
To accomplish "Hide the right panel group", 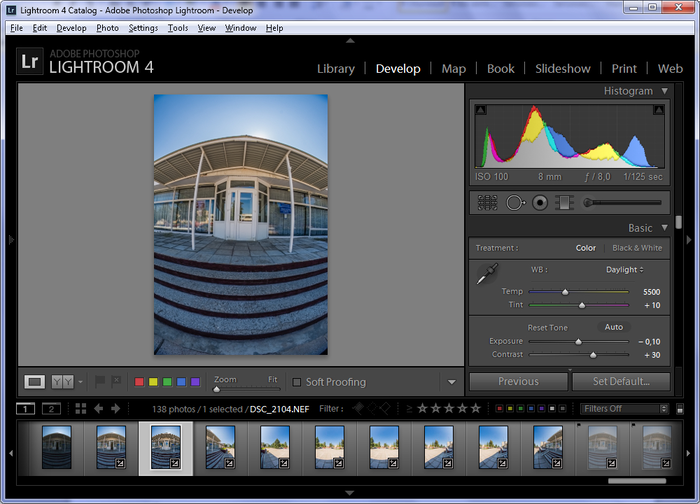I will click(689, 240).
